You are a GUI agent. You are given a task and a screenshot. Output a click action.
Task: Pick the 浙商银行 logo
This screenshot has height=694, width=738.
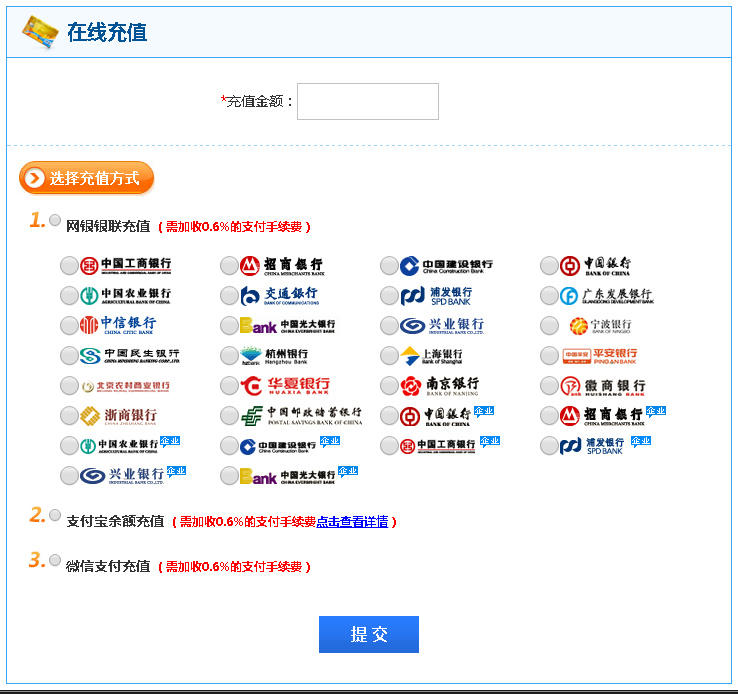118,415
